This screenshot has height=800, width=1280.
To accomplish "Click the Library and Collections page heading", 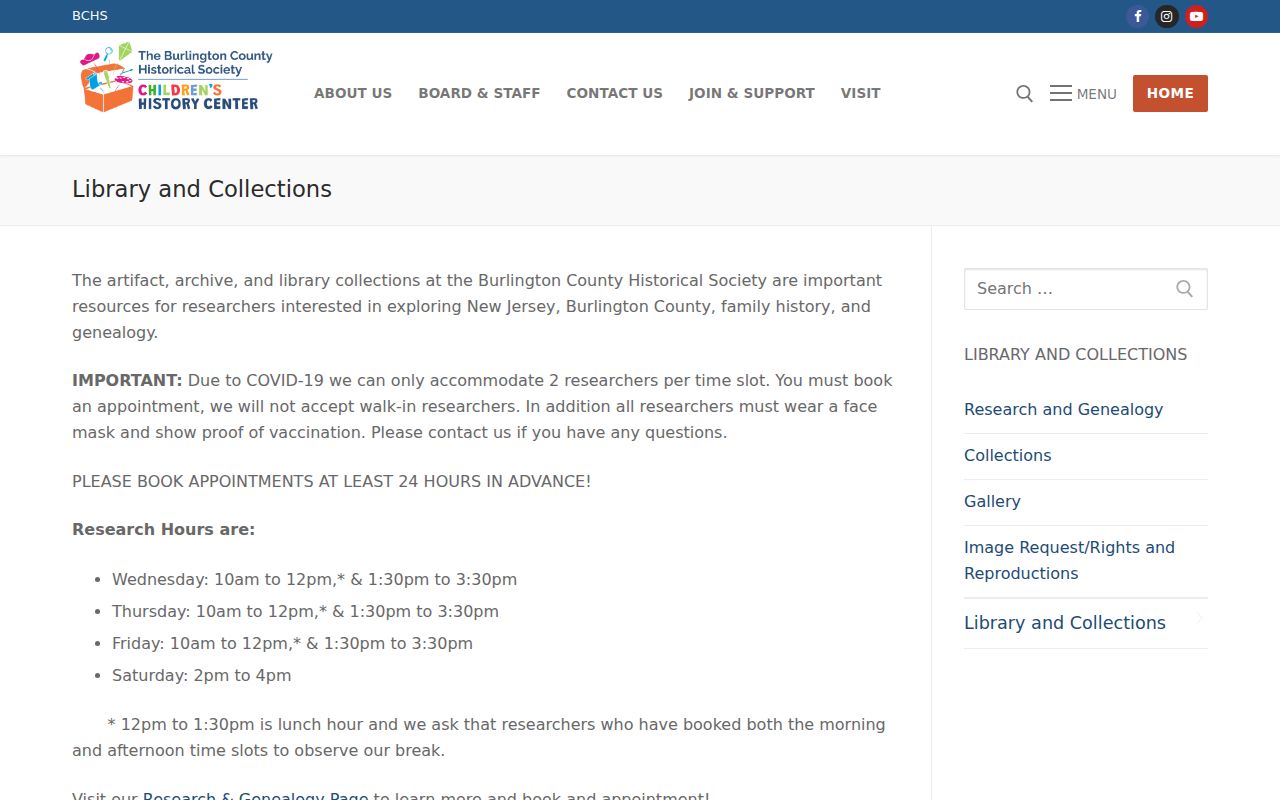I will (x=202, y=189).
